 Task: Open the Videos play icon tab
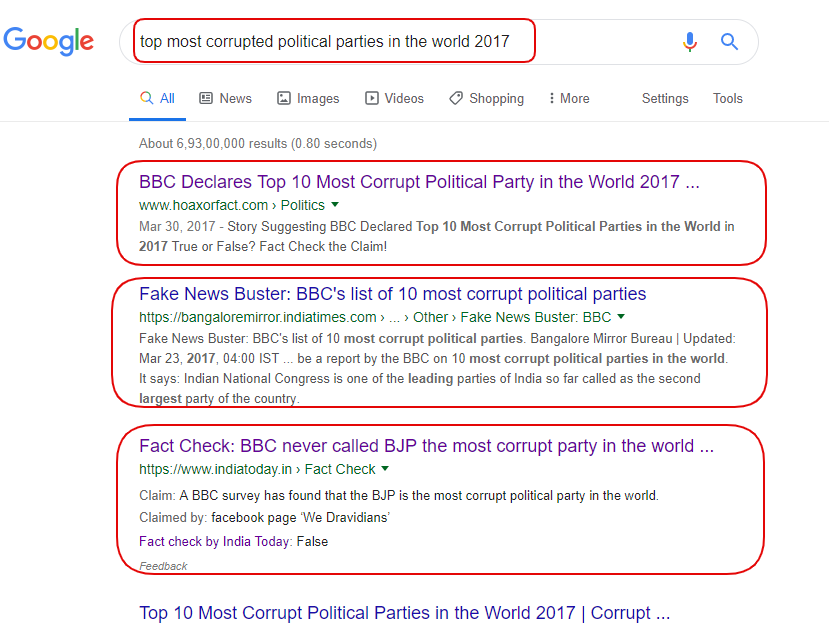tap(372, 98)
